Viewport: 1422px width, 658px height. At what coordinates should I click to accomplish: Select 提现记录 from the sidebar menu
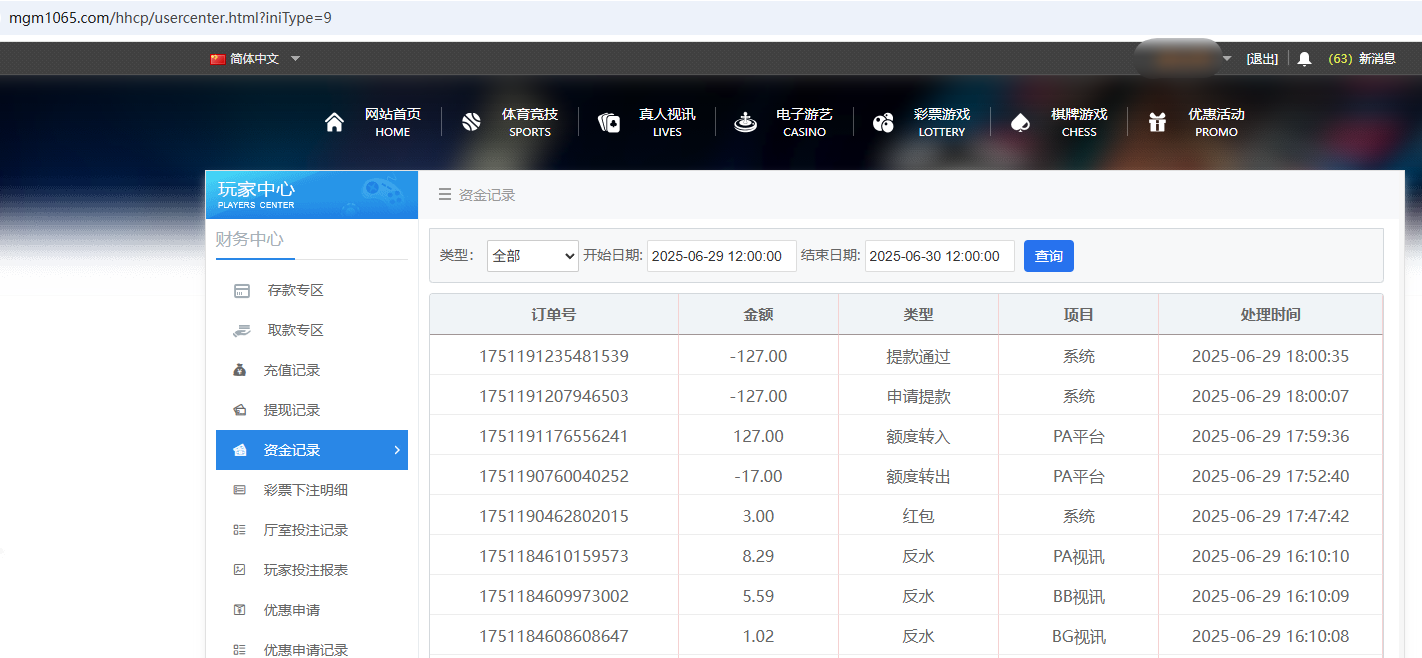[x=291, y=410]
